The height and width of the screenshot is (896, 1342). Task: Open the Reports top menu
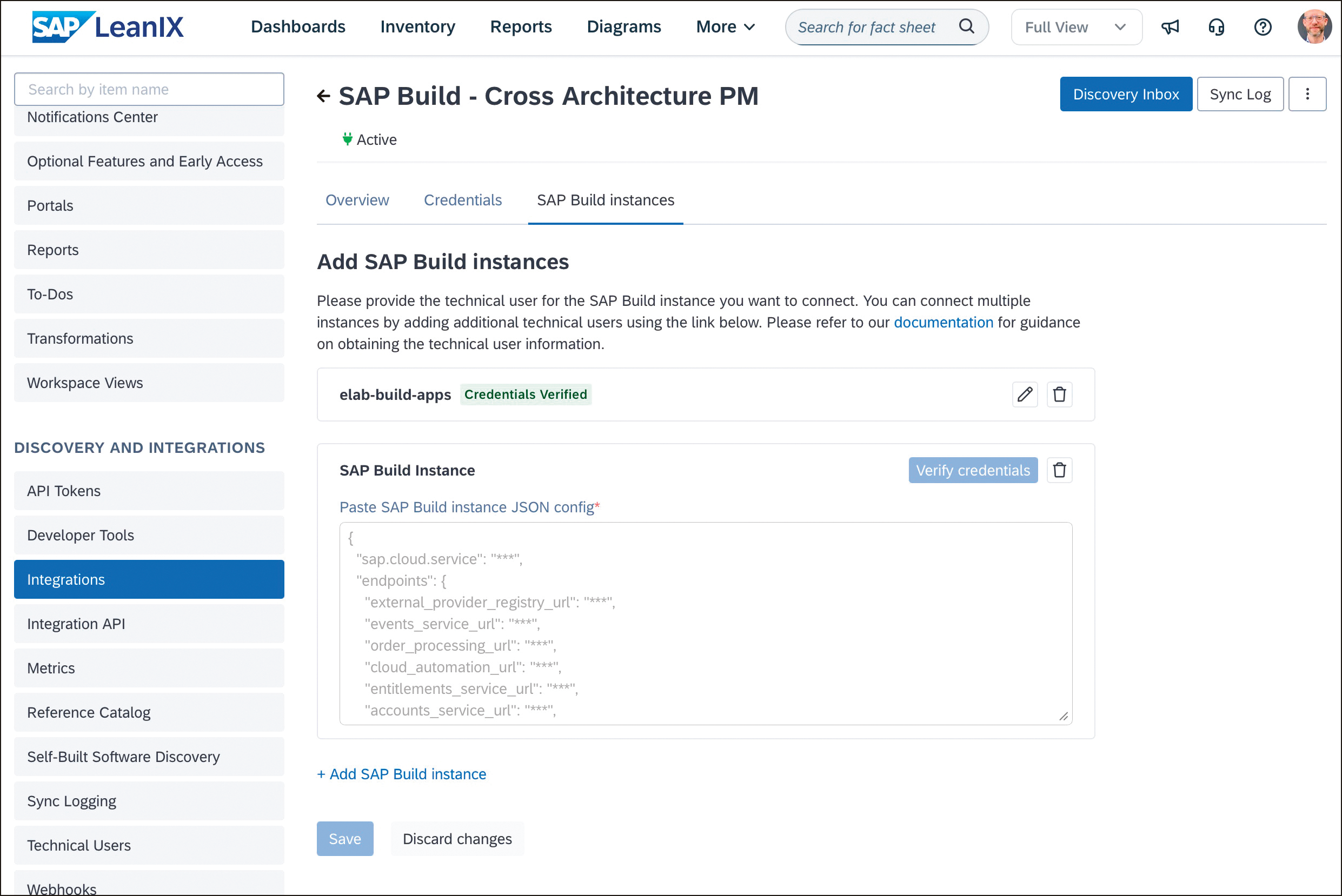[521, 27]
